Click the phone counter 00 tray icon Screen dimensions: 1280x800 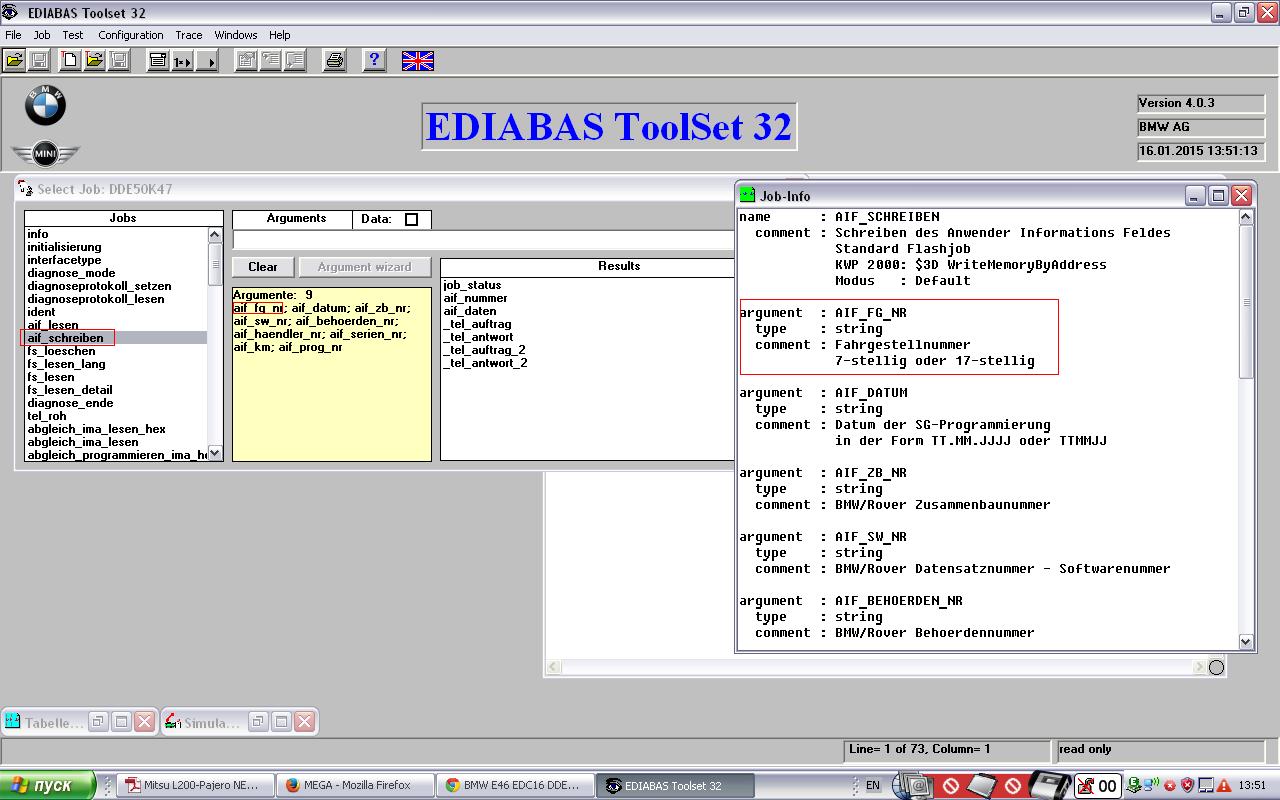[1097, 785]
